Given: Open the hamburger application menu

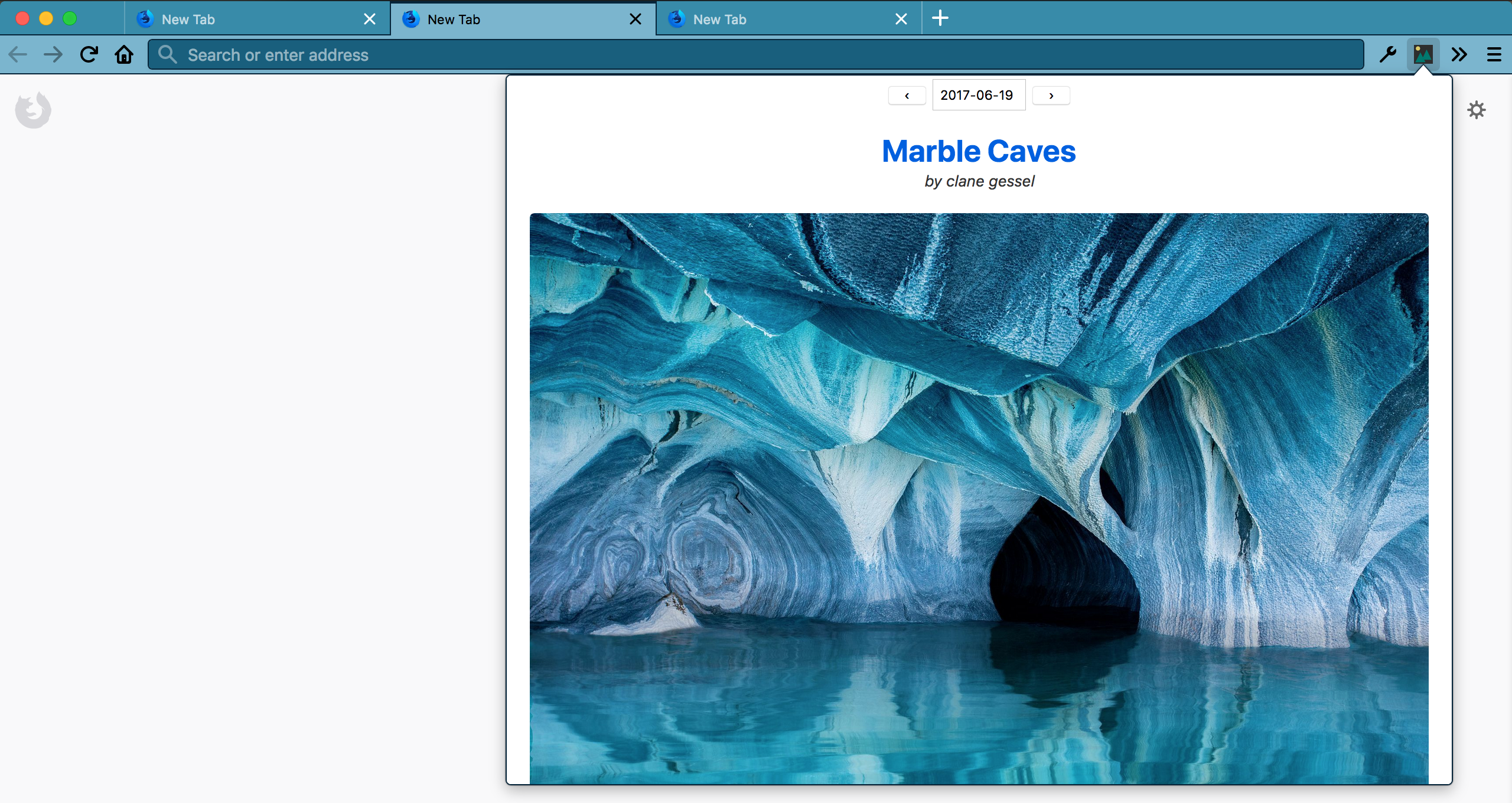Looking at the screenshot, I should click(x=1494, y=55).
